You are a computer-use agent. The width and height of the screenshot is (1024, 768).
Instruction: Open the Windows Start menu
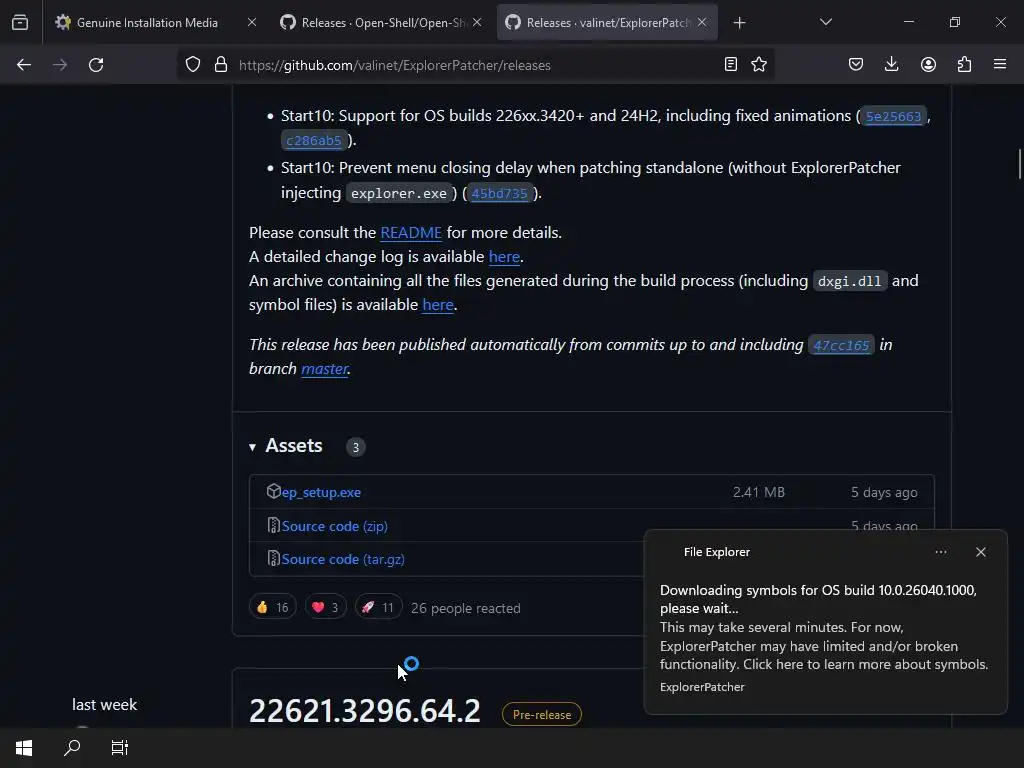[24, 748]
